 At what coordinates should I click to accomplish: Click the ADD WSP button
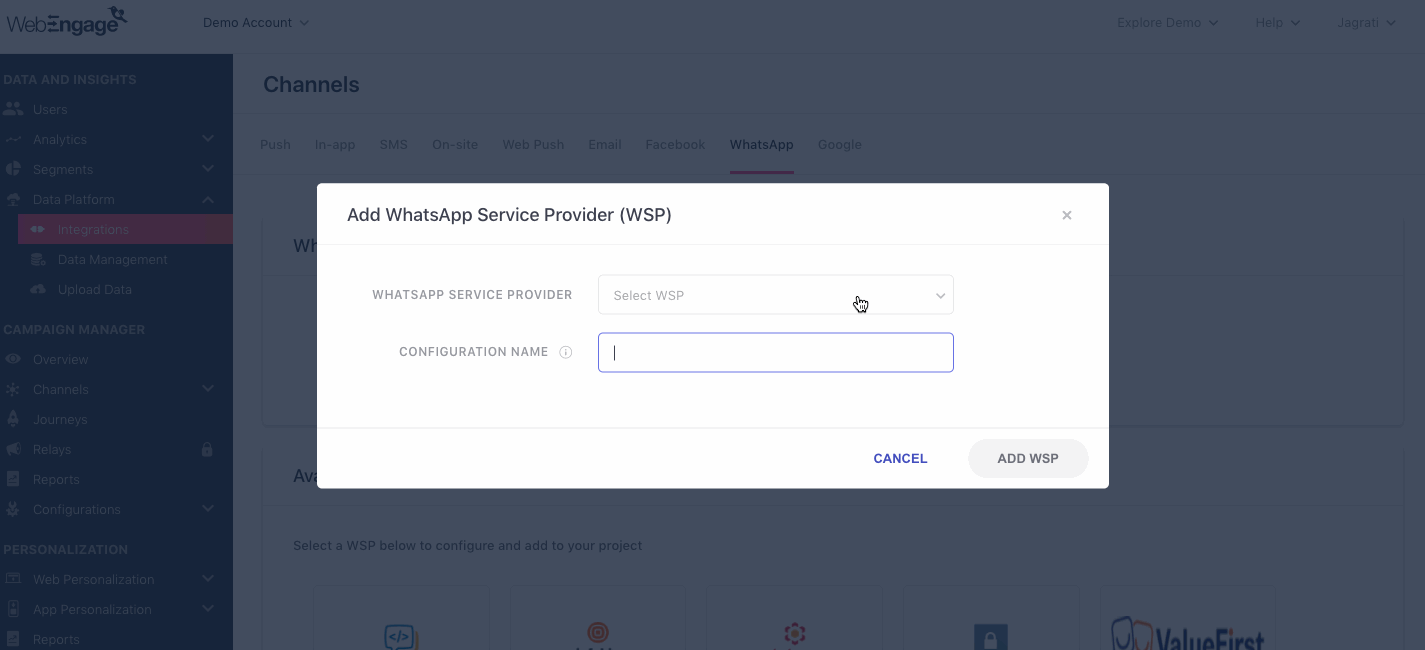[1028, 458]
